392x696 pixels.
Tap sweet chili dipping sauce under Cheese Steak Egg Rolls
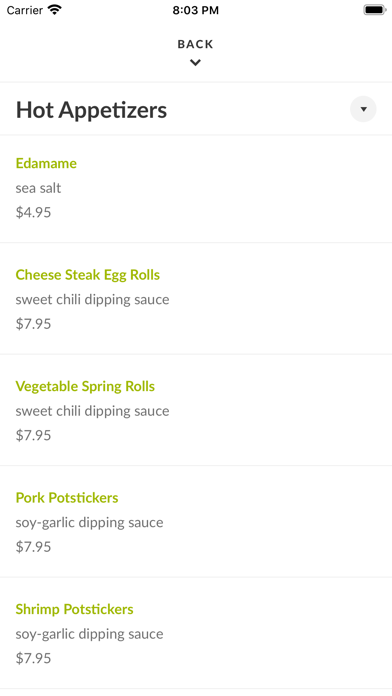(92, 300)
